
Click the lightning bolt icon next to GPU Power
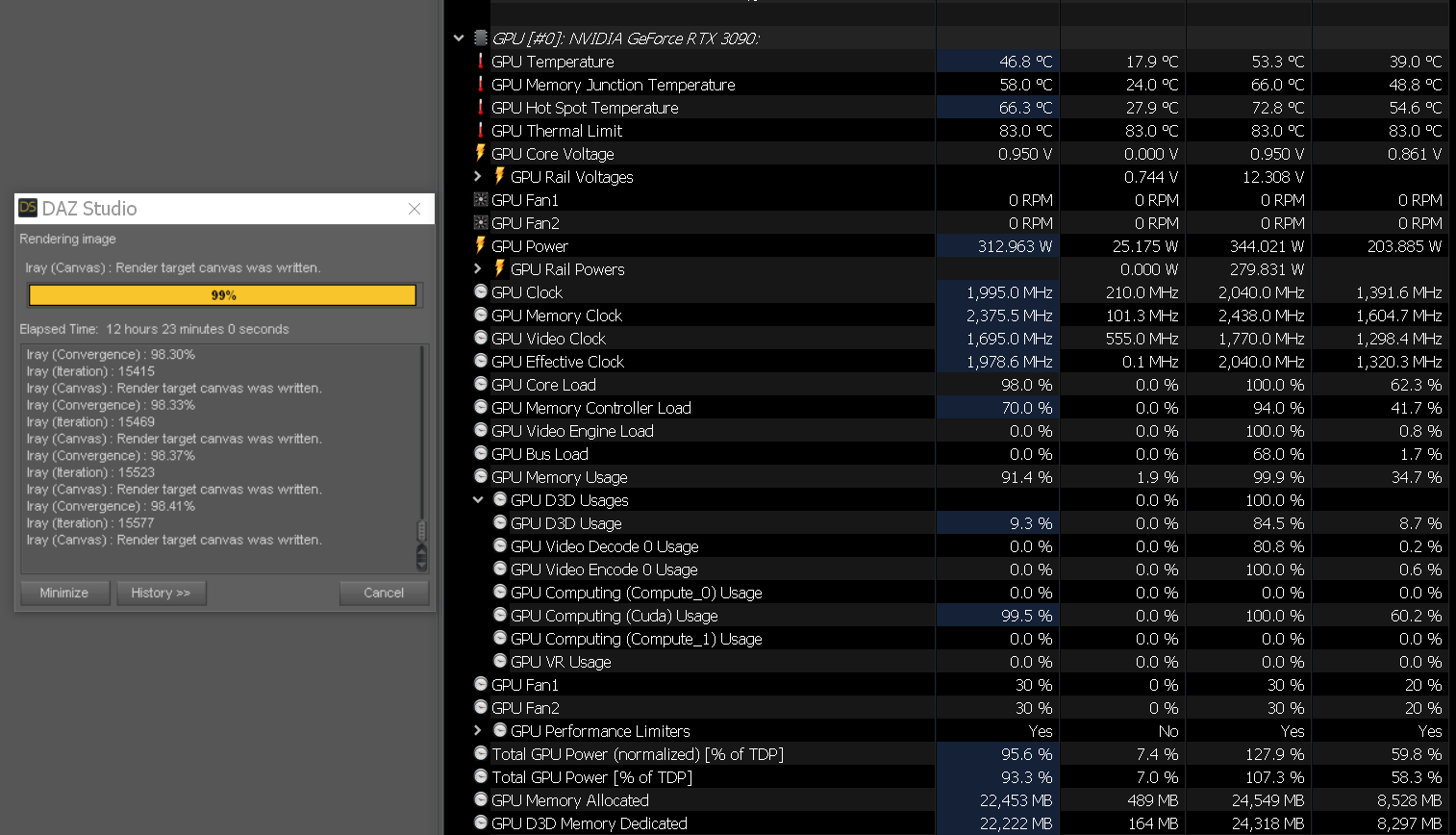coord(481,245)
